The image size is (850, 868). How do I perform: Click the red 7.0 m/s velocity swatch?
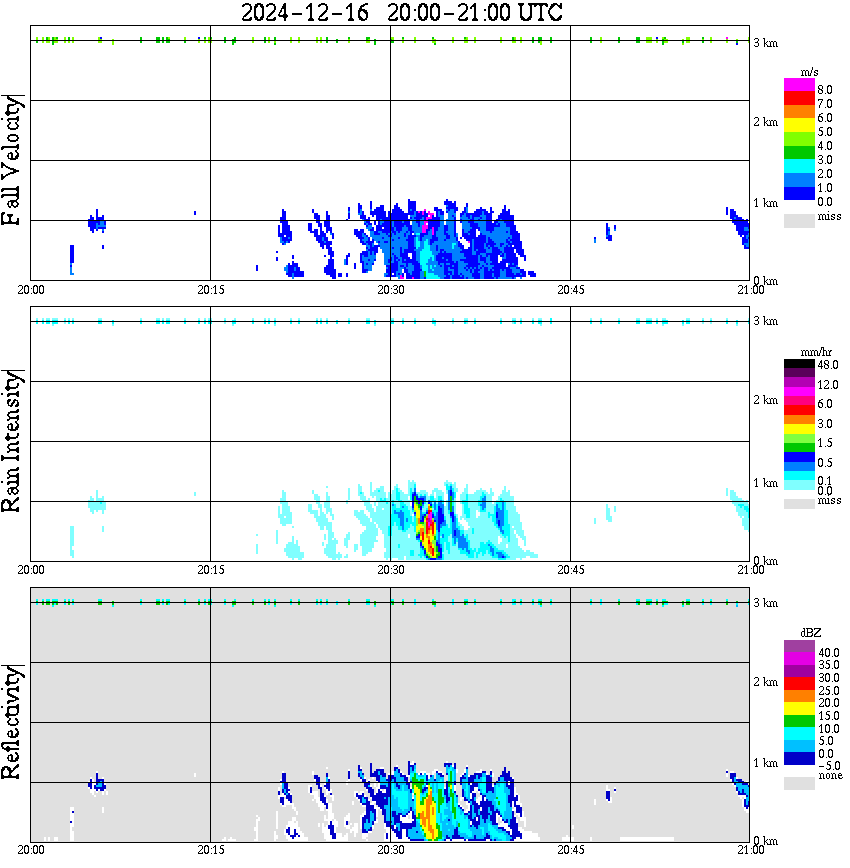tap(799, 98)
